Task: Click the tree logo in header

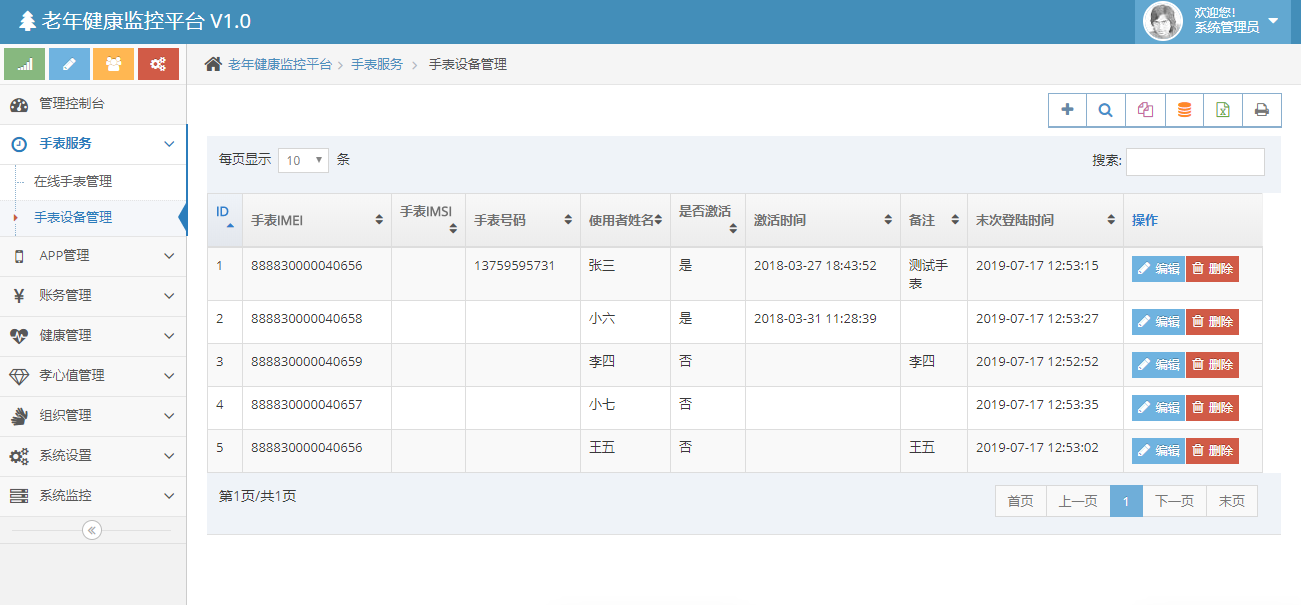Action: tap(27, 21)
